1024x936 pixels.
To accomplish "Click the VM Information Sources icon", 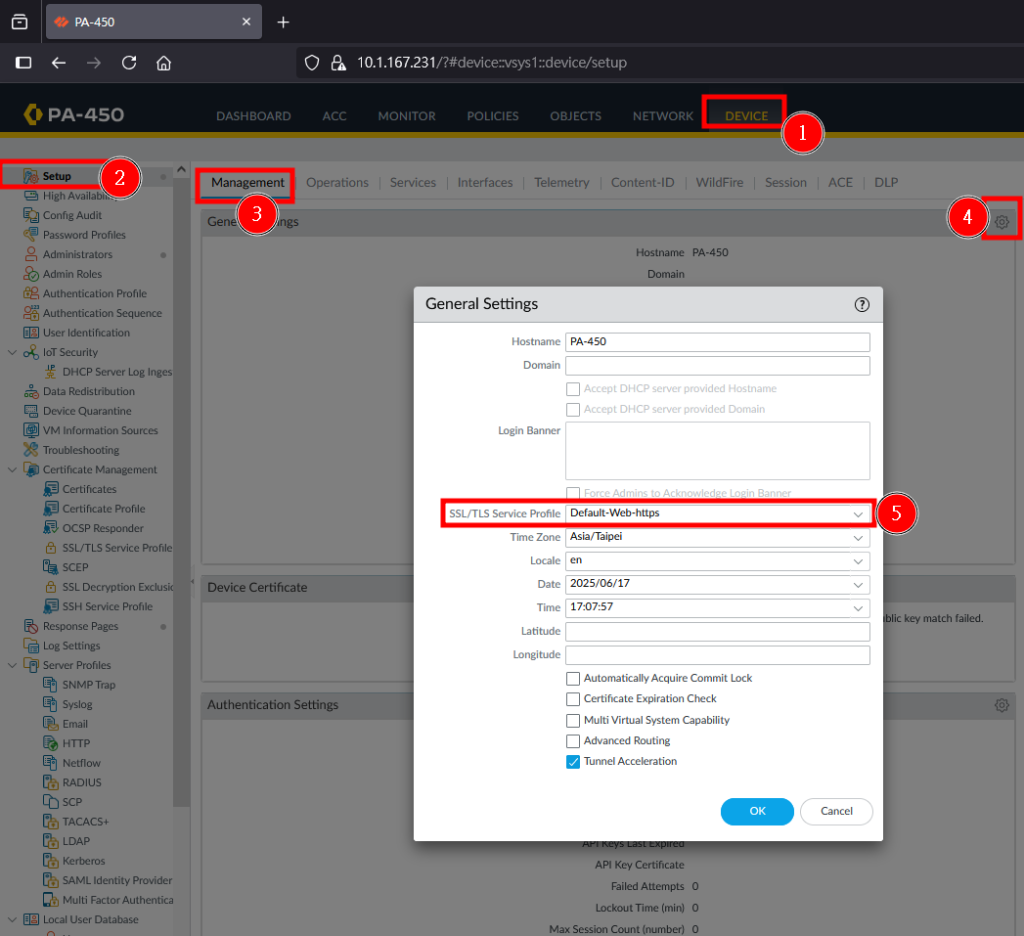I will [x=31, y=430].
